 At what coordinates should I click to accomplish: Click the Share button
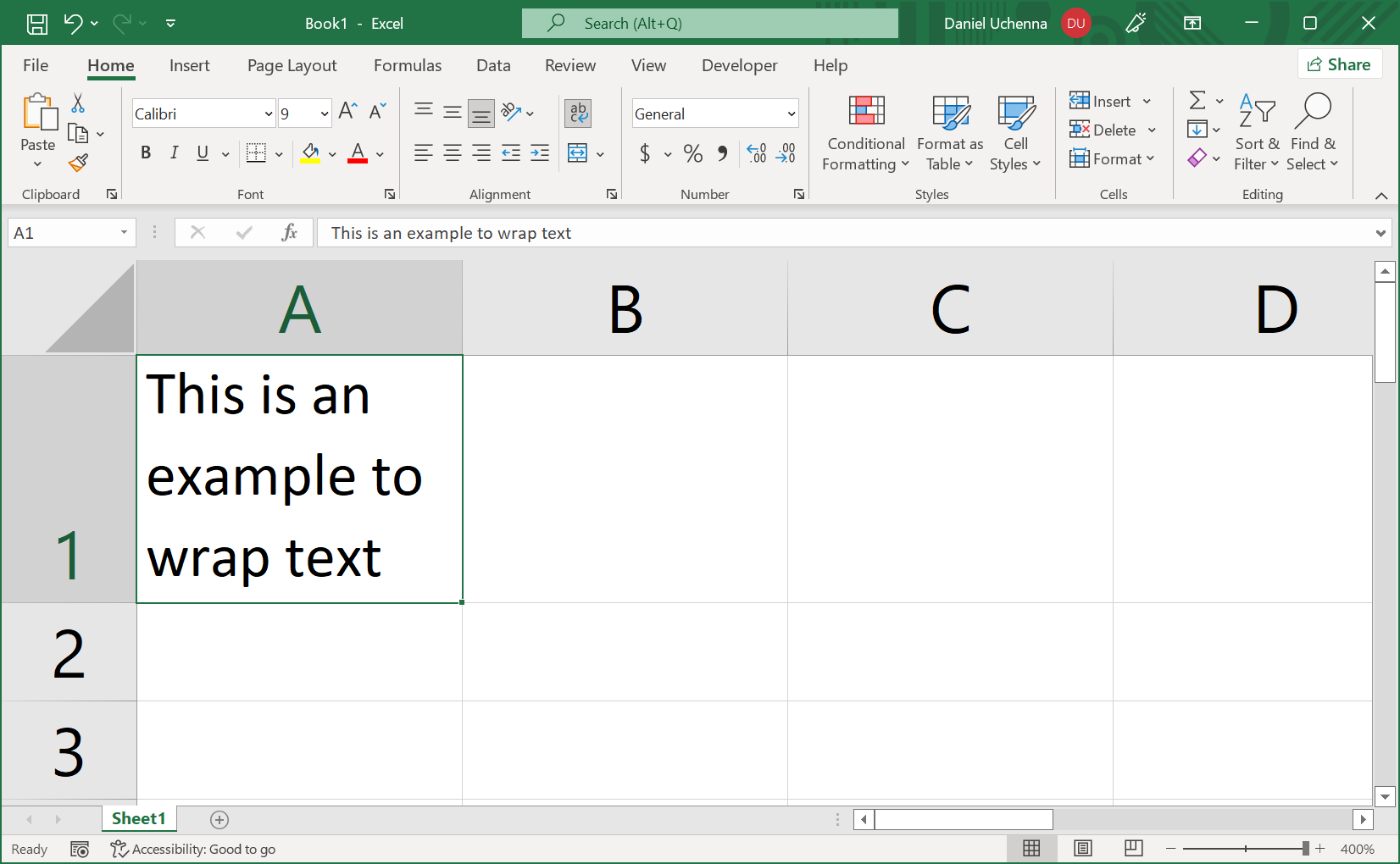point(1340,64)
